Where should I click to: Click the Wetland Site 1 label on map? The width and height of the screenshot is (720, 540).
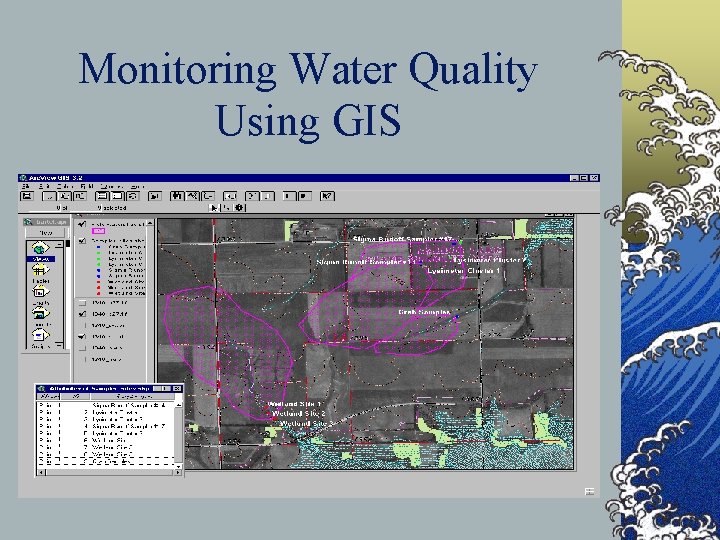(x=294, y=404)
